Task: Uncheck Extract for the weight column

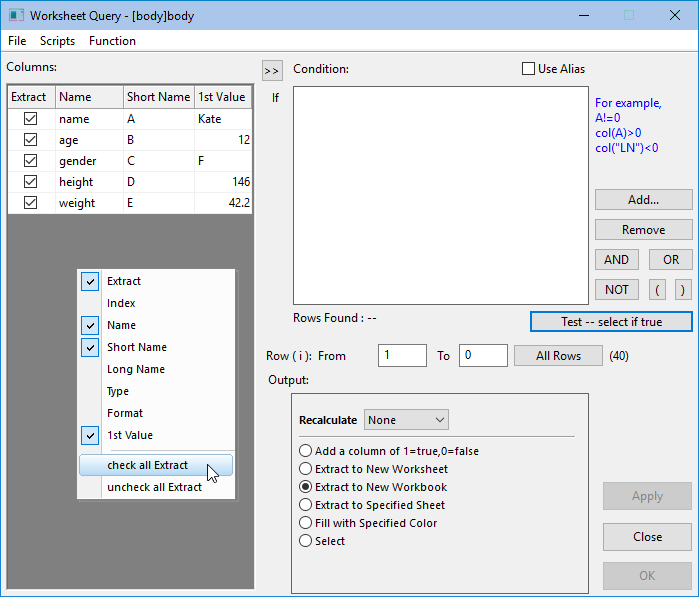Action: point(30,203)
